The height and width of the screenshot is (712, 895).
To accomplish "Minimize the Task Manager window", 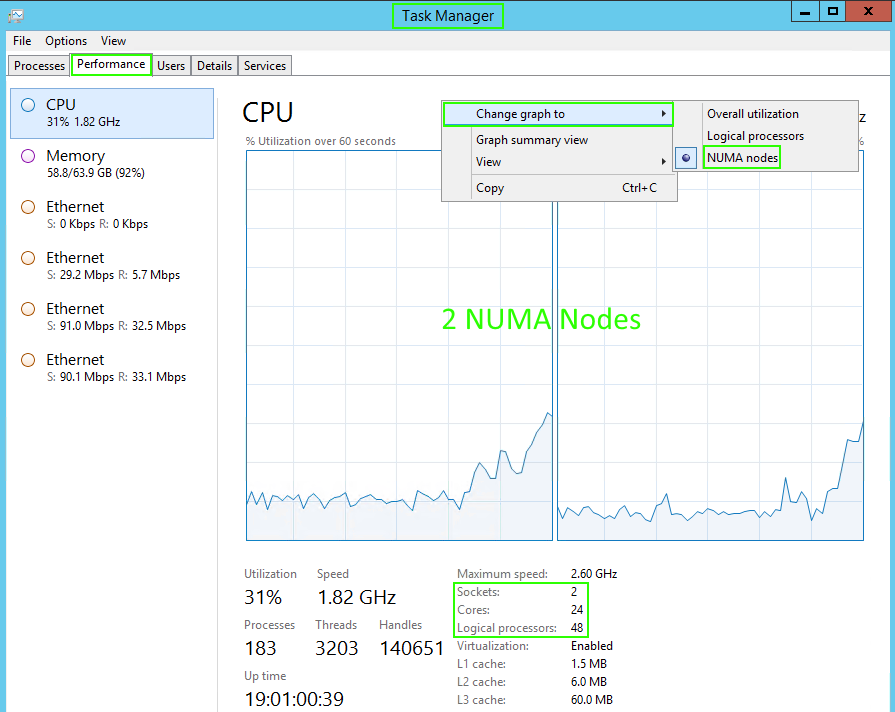I will click(805, 11).
